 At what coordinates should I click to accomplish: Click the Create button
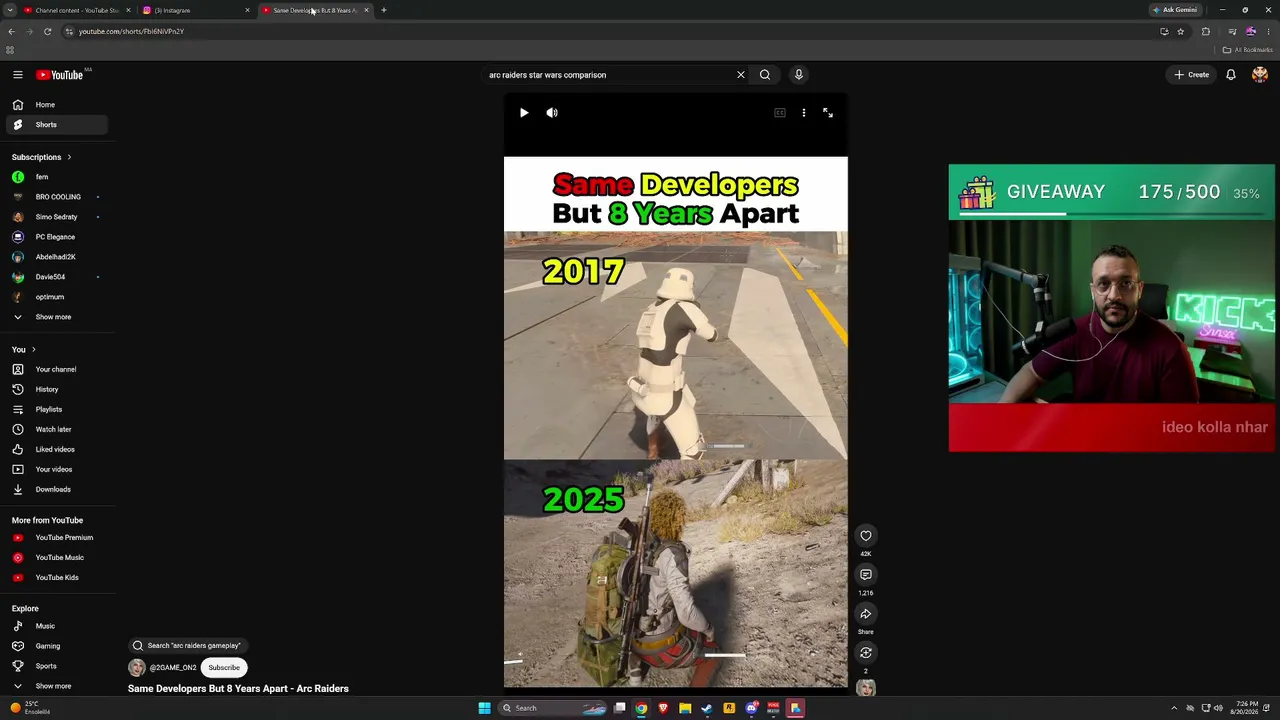(x=1192, y=75)
